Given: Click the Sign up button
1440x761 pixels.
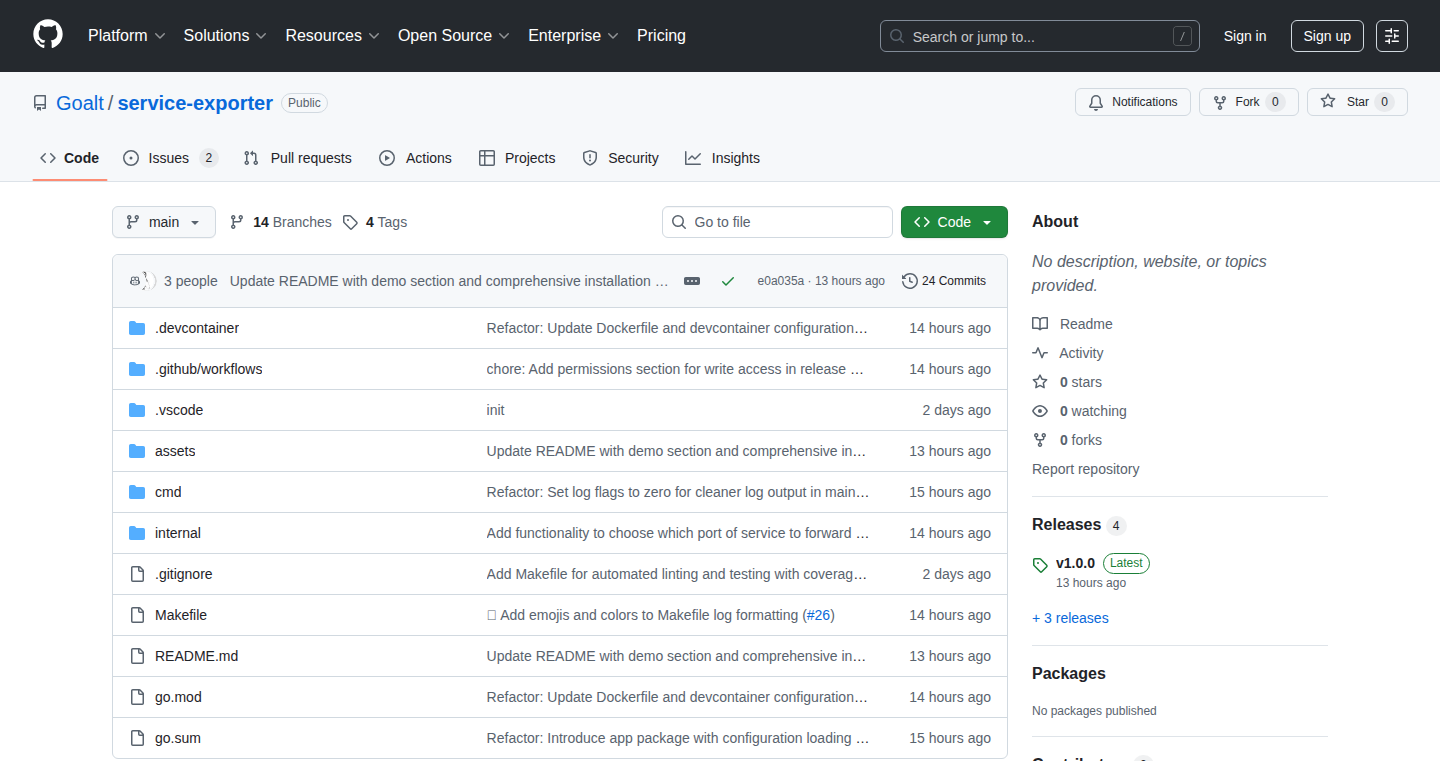Looking at the screenshot, I should click(1327, 36).
